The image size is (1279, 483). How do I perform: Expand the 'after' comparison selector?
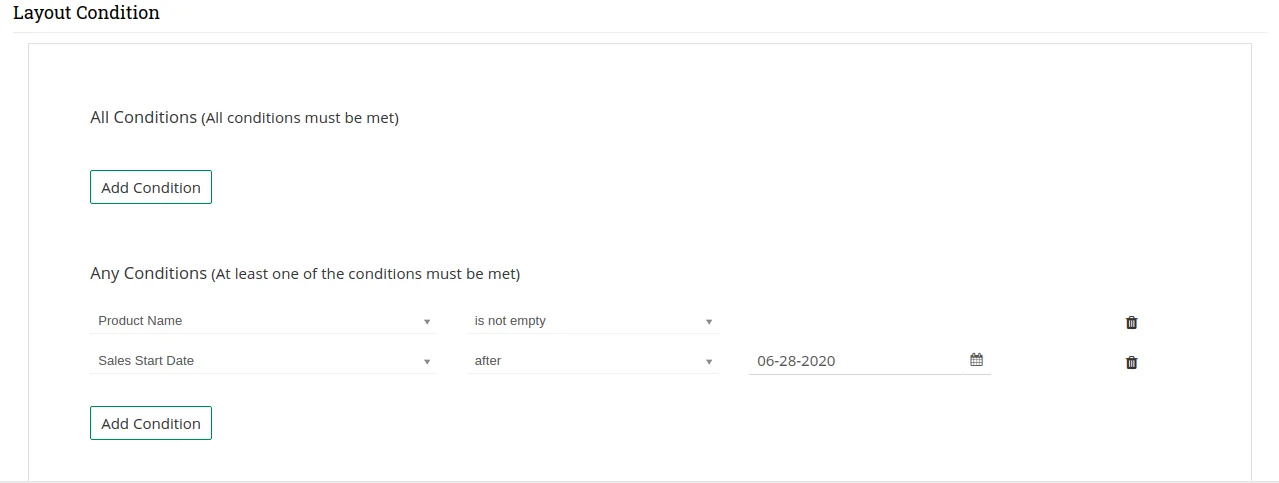[588, 361]
